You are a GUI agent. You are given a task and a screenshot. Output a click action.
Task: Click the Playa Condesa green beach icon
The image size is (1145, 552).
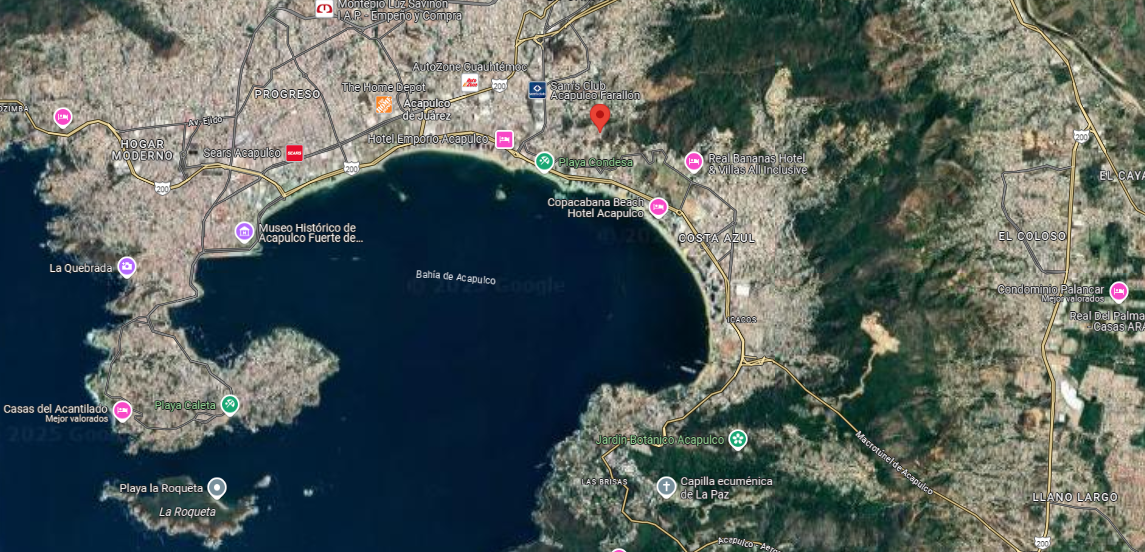coord(544,161)
